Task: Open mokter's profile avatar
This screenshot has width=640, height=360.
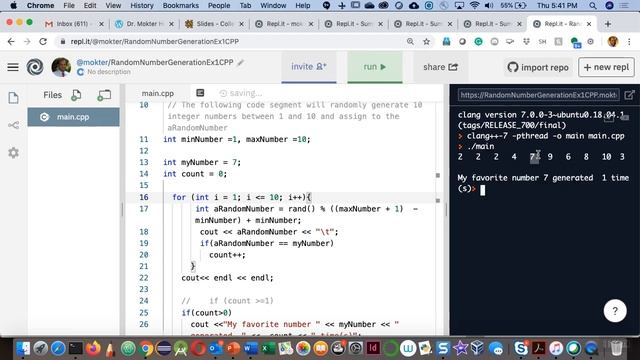Action: [61, 67]
